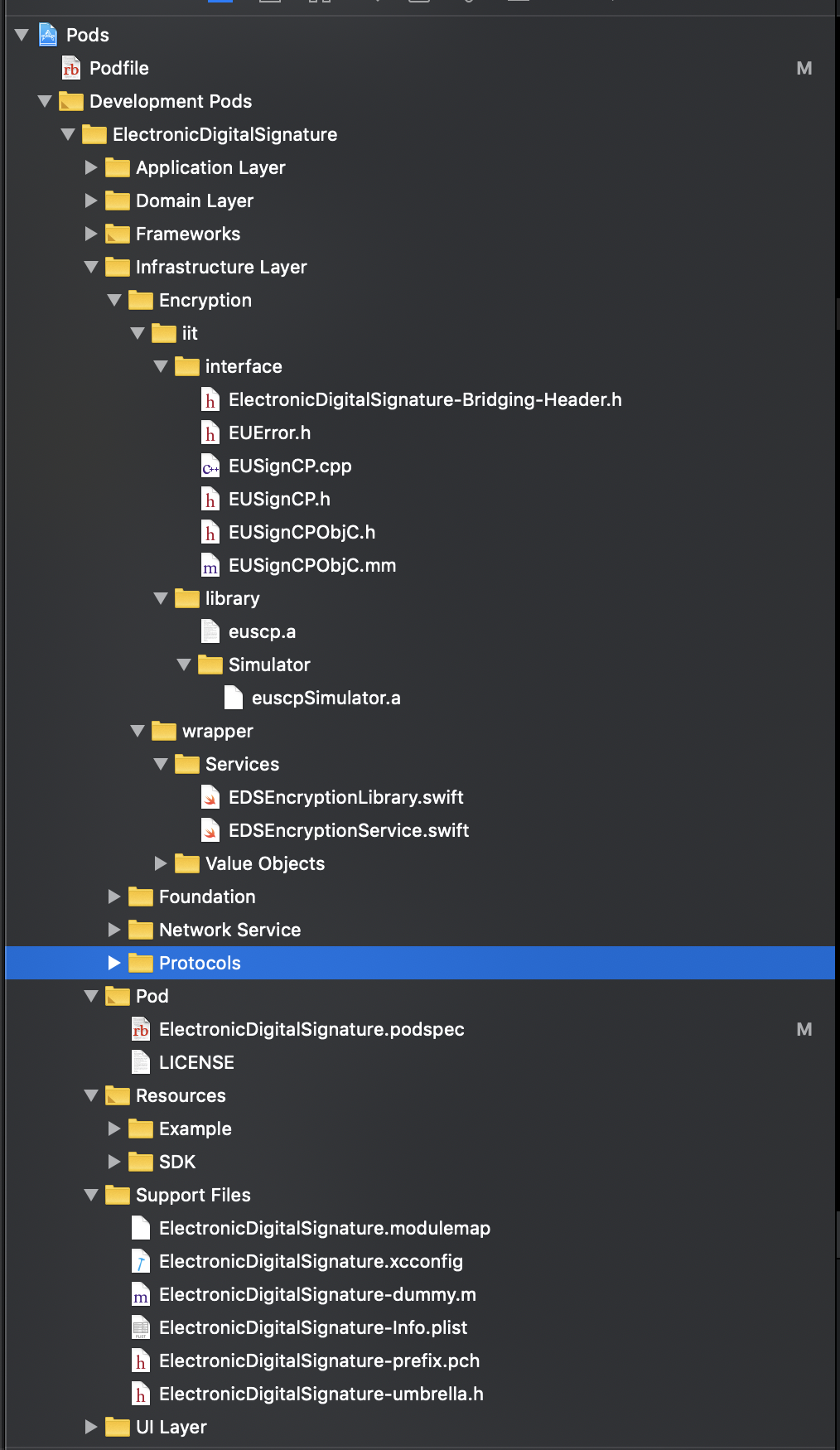Click the selected Protocols folder icon

tap(141, 963)
